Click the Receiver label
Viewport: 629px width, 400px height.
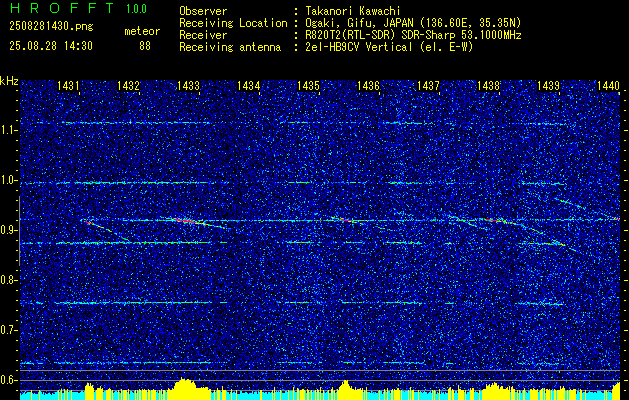pyautogui.click(x=203, y=35)
